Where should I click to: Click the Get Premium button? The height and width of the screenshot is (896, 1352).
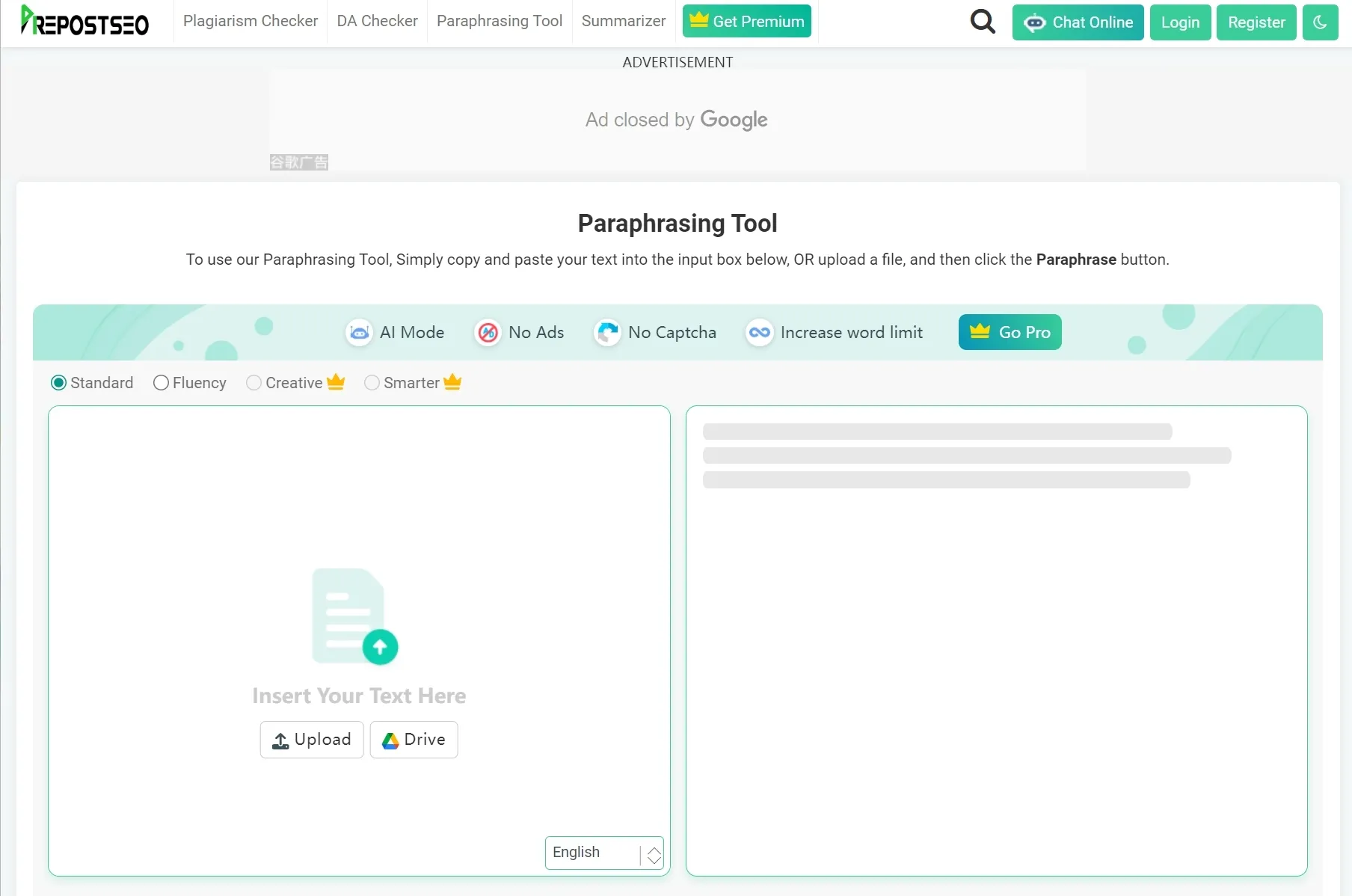tap(747, 21)
